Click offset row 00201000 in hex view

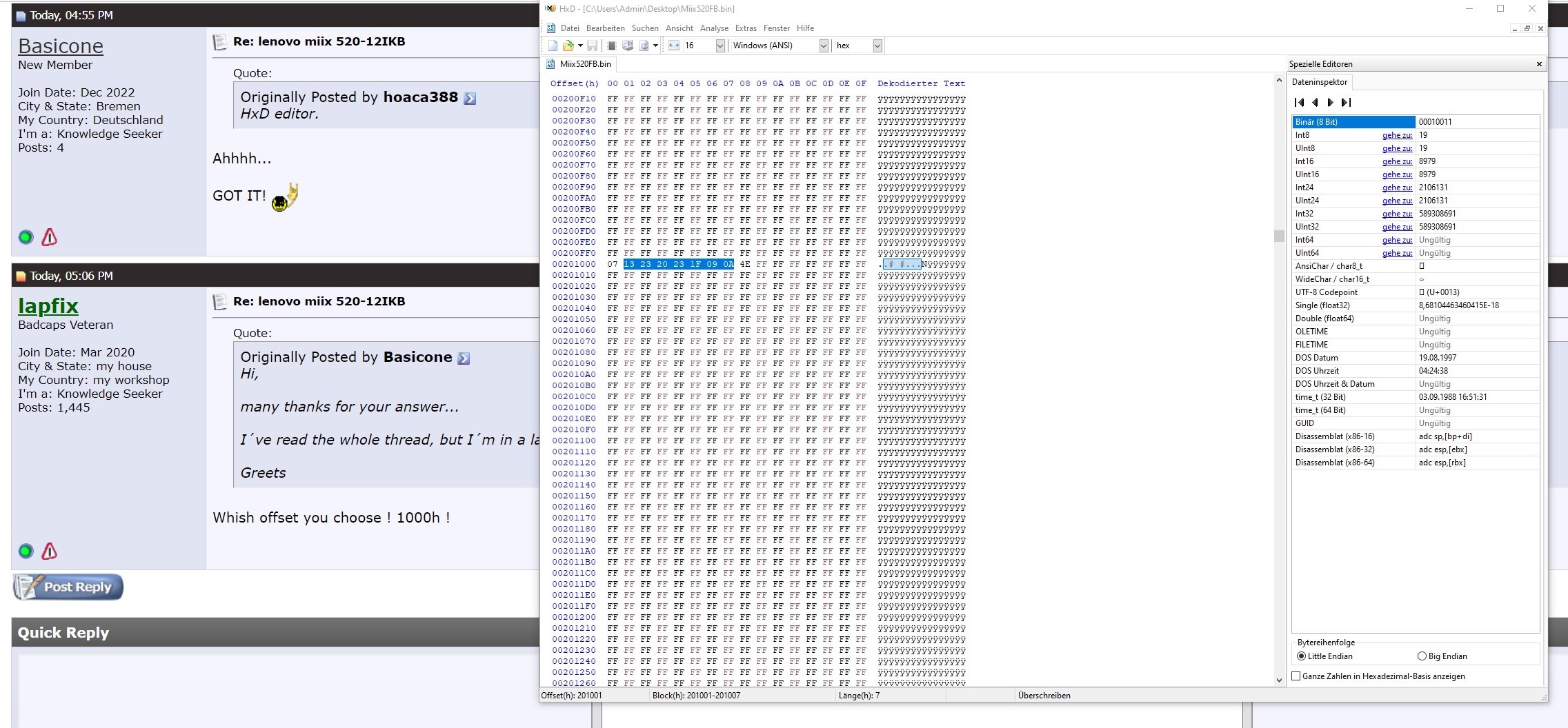pyautogui.click(x=574, y=264)
